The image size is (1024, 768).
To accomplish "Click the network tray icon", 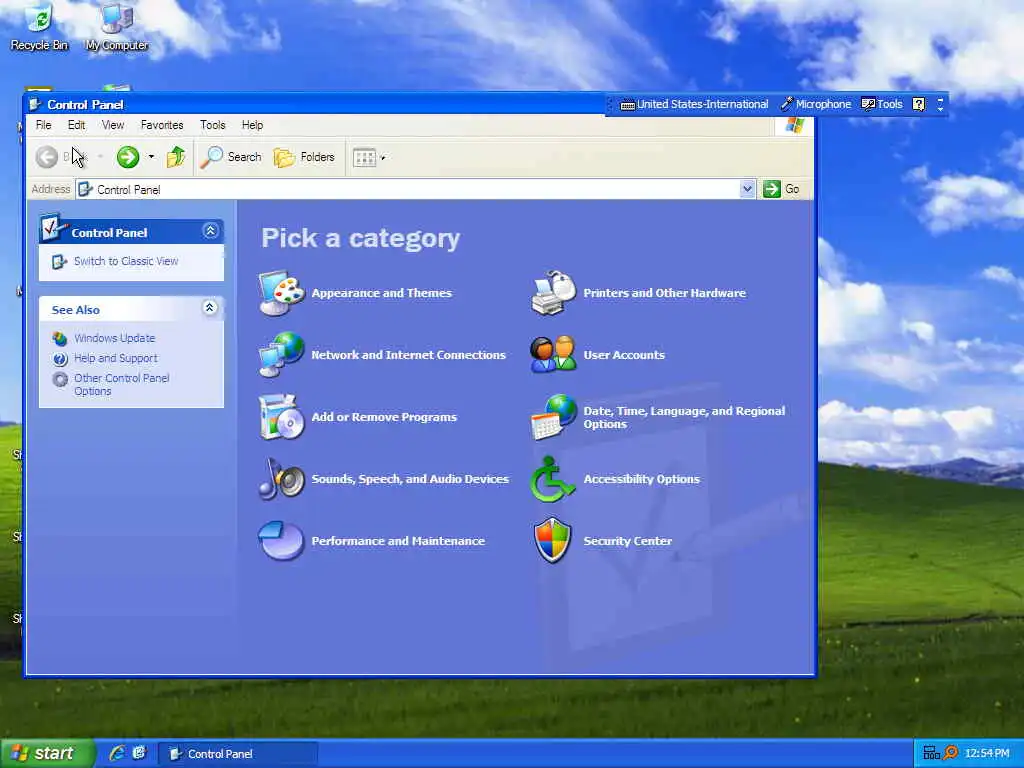I will tap(931, 754).
